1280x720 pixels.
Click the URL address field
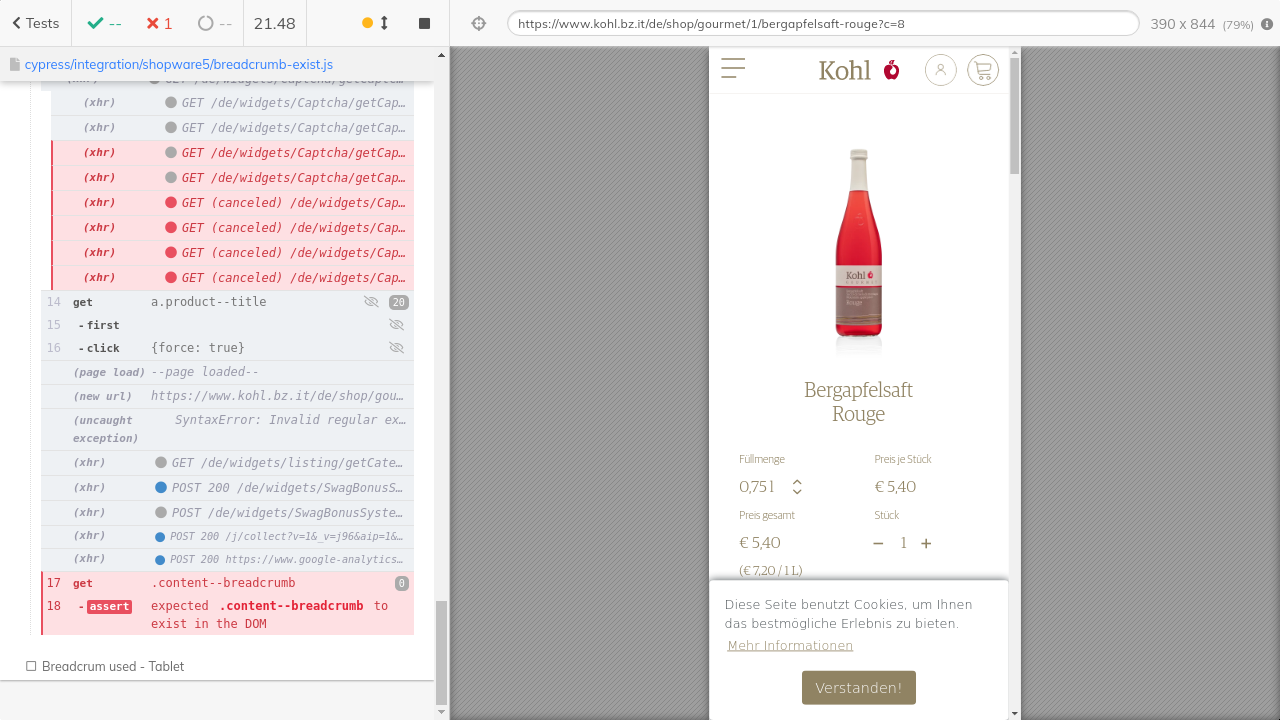tap(822, 23)
